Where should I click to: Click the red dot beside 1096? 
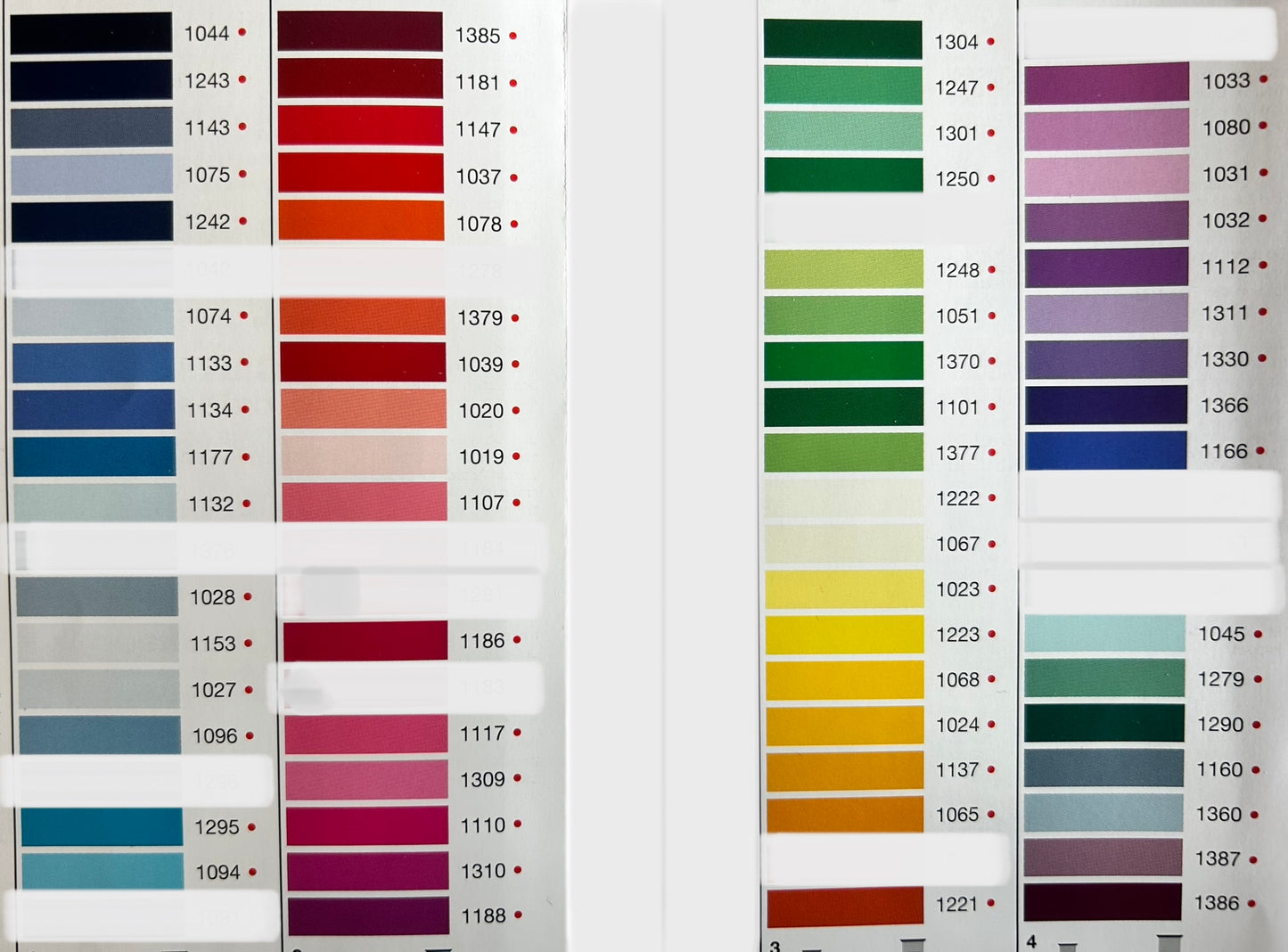(x=250, y=736)
